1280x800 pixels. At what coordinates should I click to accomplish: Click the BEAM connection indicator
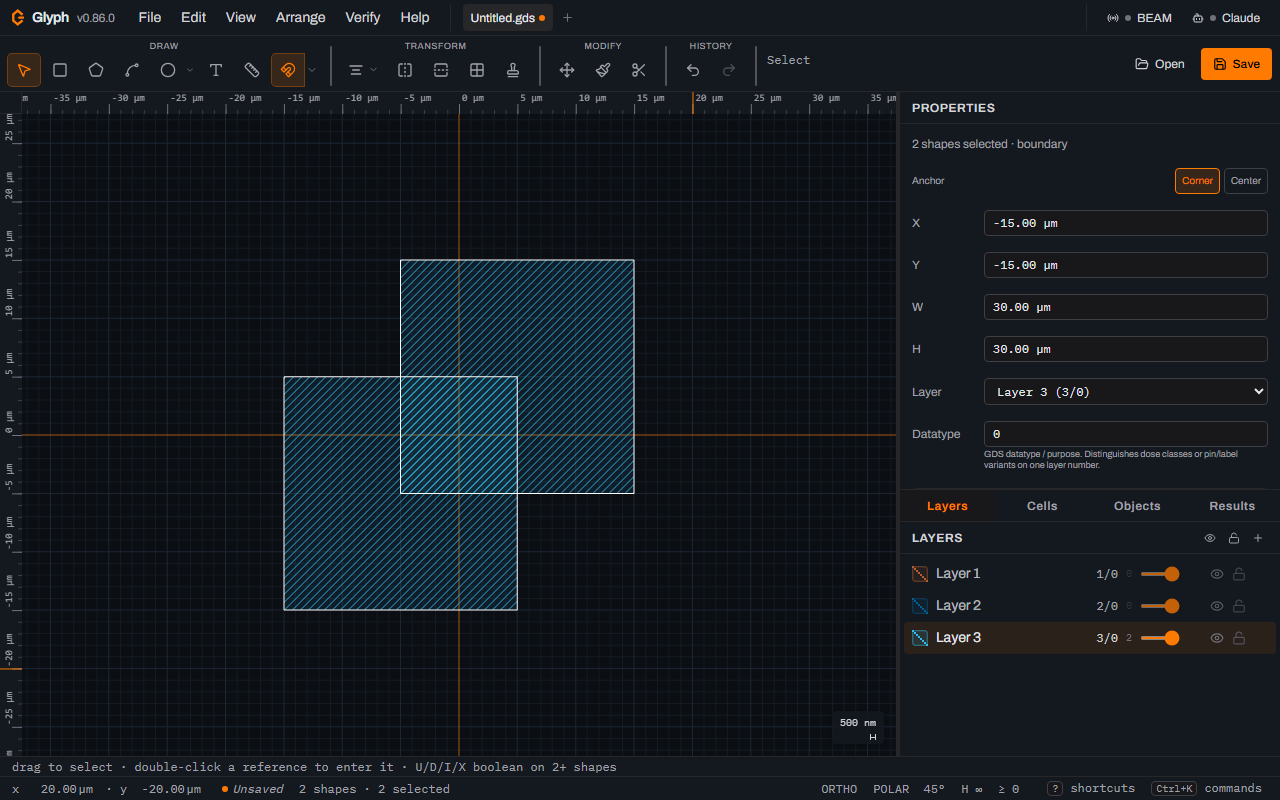pyautogui.click(x=1139, y=18)
